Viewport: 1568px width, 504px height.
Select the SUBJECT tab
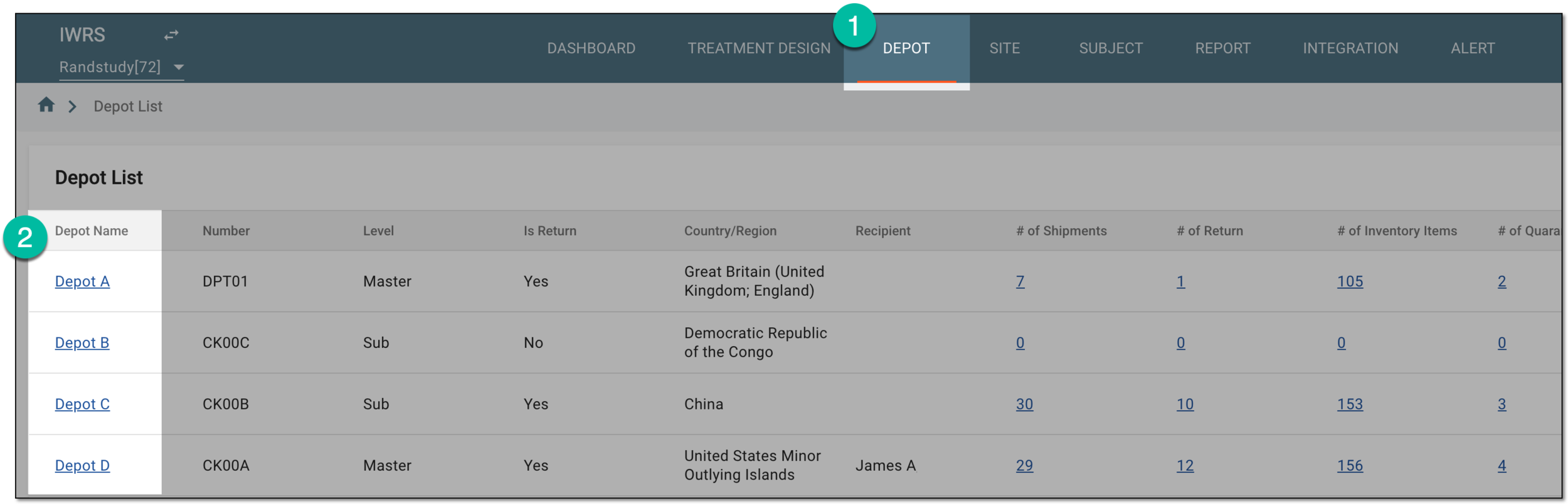pos(1110,48)
